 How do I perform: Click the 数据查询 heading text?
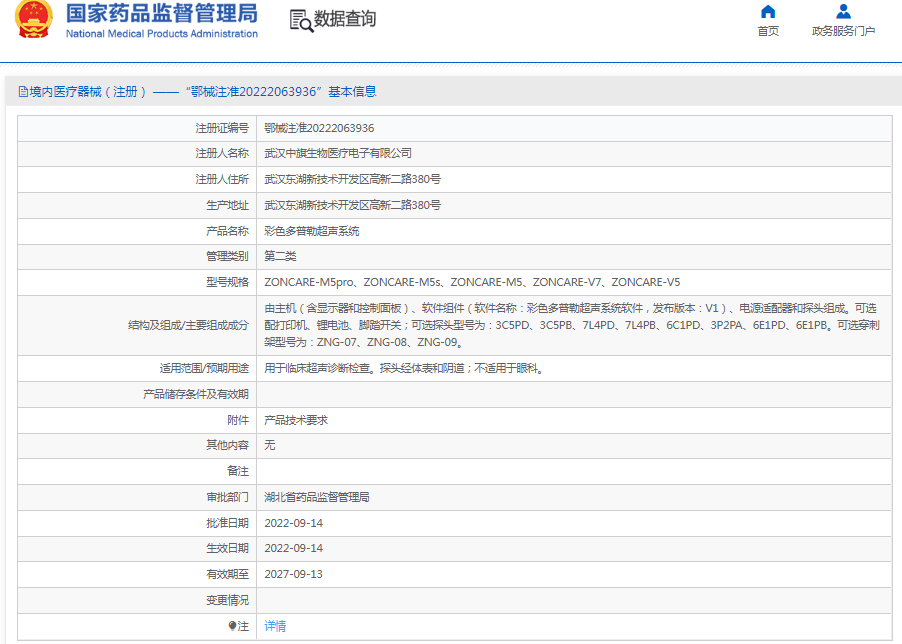[345, 20]
